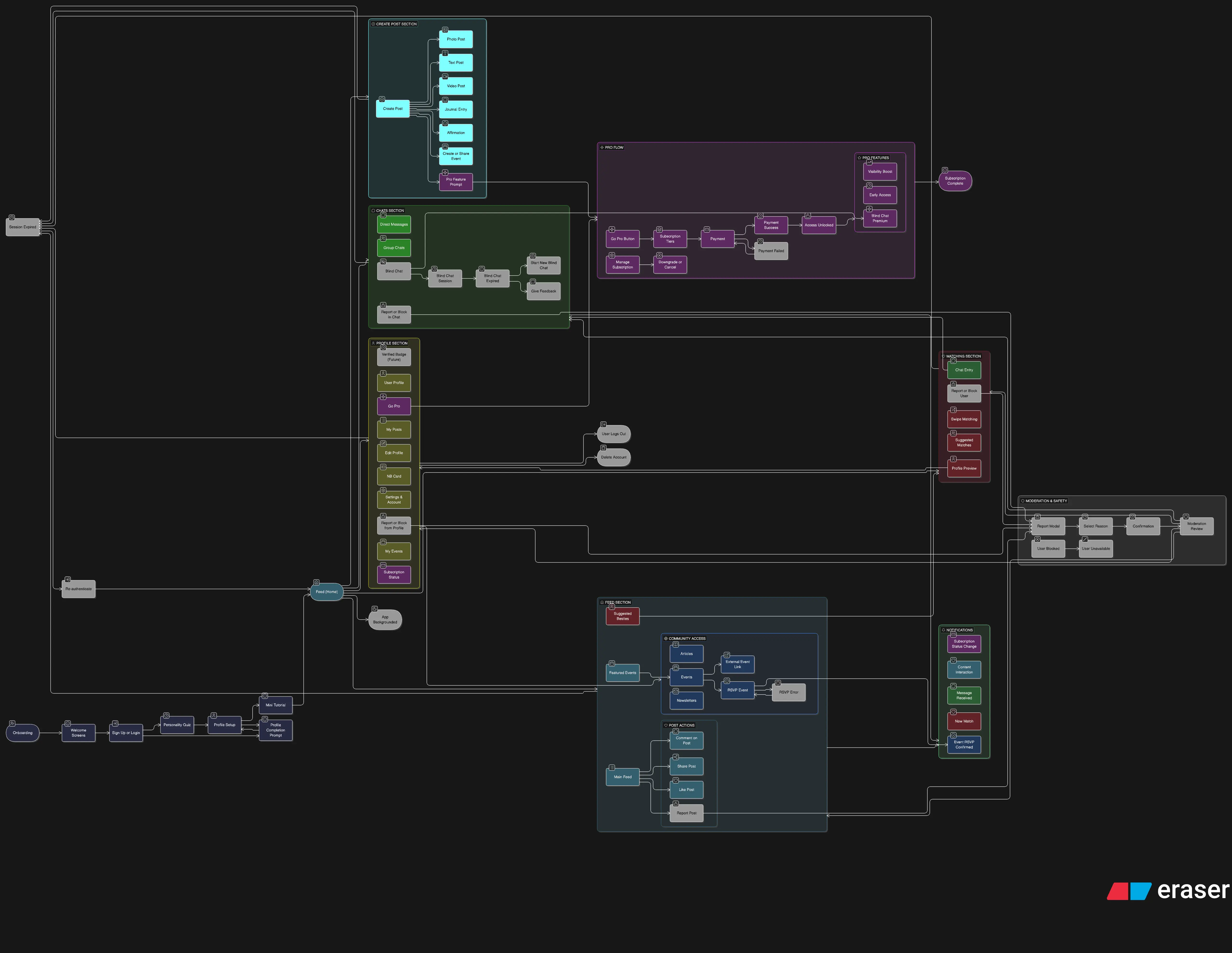The width and height of the screenshot is (1232, 953).
Task: Select the Visibility Boost node
Action: [880, 171]
